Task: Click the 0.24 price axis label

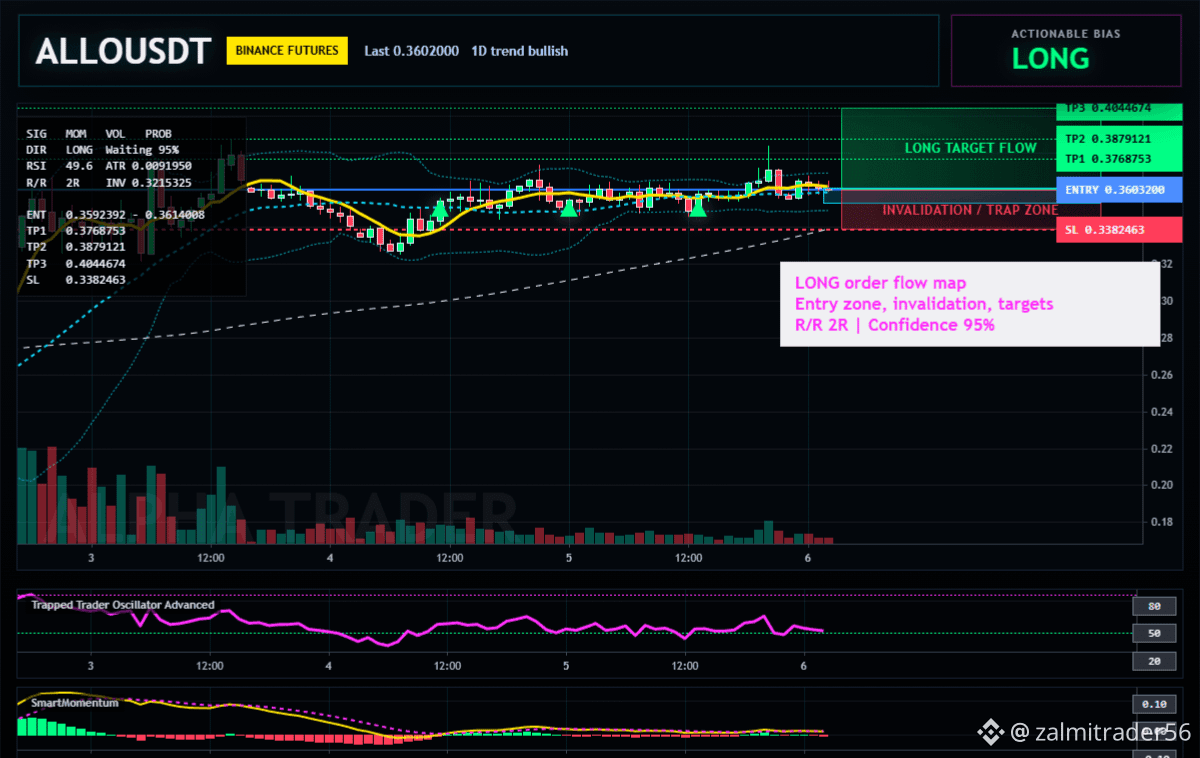Action: 1161,412
